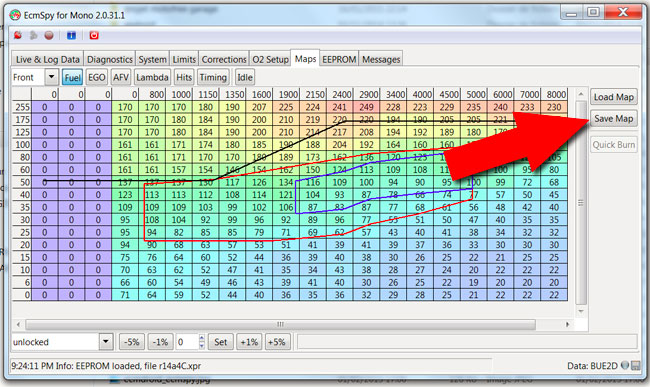Decrease values with the -5% button
Image resolution: width=650 pixels, height=387 pixels.
(132, 342)
